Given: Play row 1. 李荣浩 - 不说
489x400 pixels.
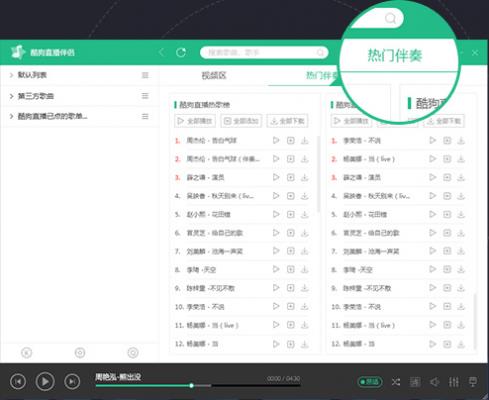Looking at the screenshot, I should click(433, 140).
